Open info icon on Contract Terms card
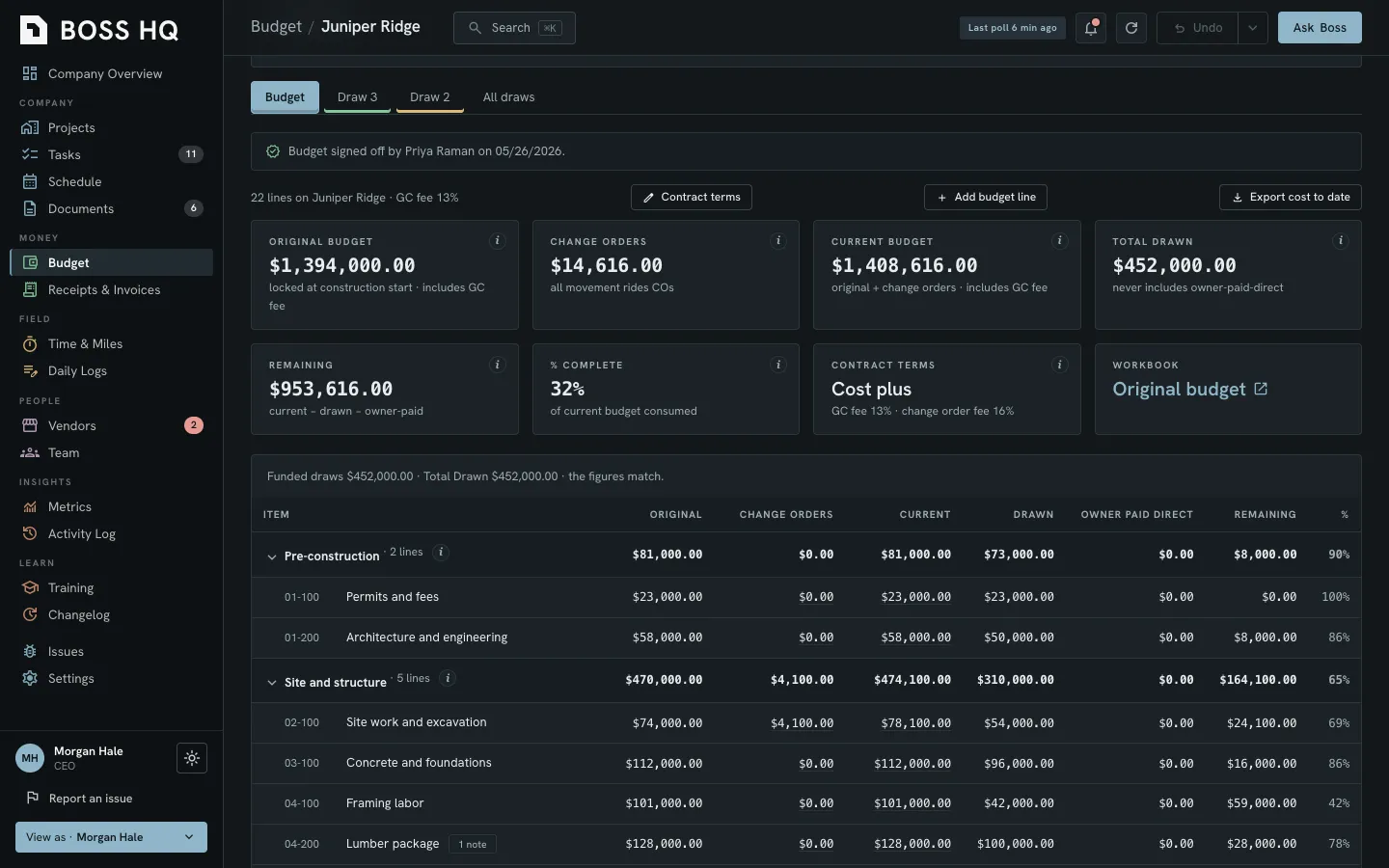Image resolution: width=1389 pixels, height=868 pixels. (1060, 365)
